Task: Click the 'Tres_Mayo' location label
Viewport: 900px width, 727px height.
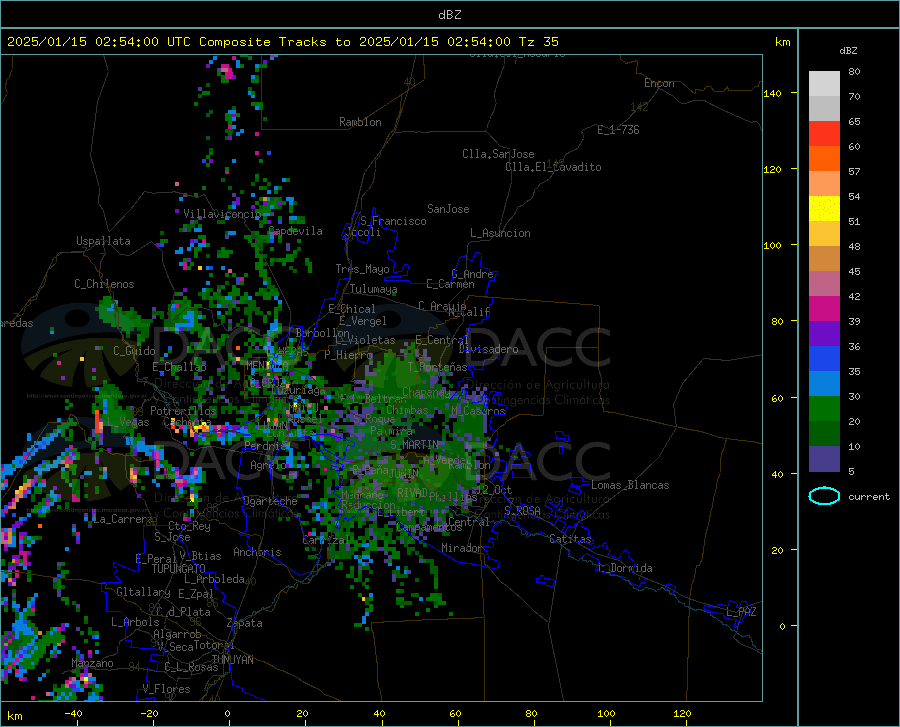Action: (x=362, y=269)
